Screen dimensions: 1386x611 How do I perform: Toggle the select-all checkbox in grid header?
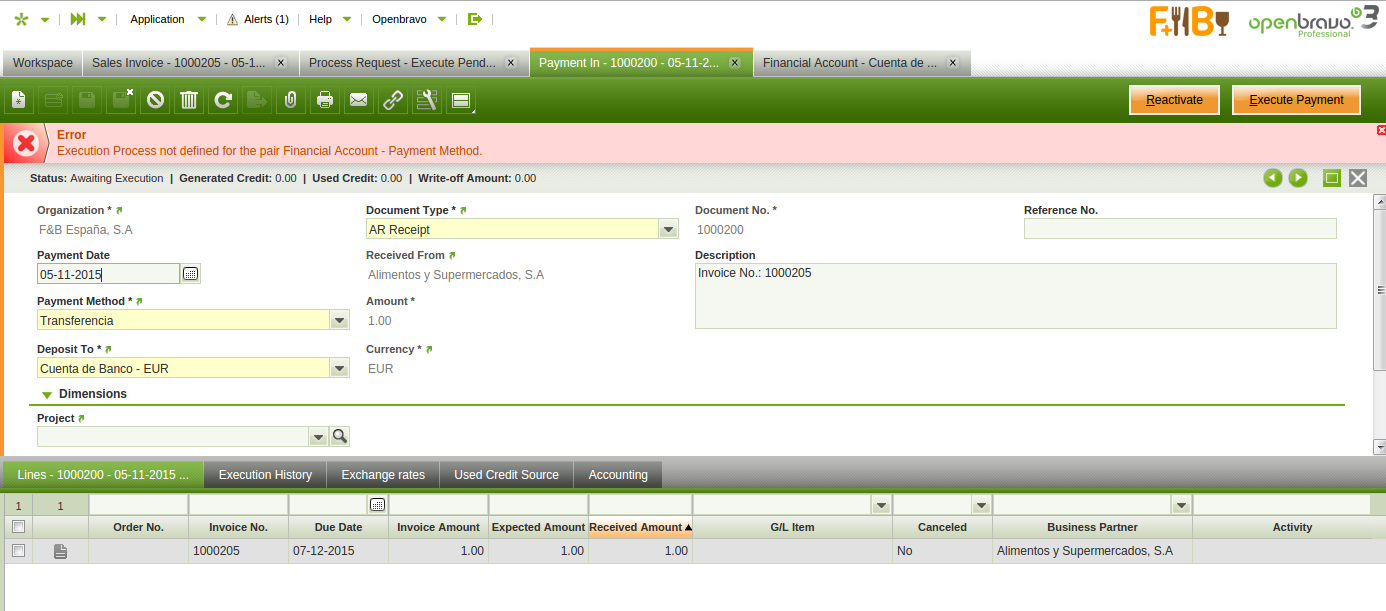pos(18,527)
